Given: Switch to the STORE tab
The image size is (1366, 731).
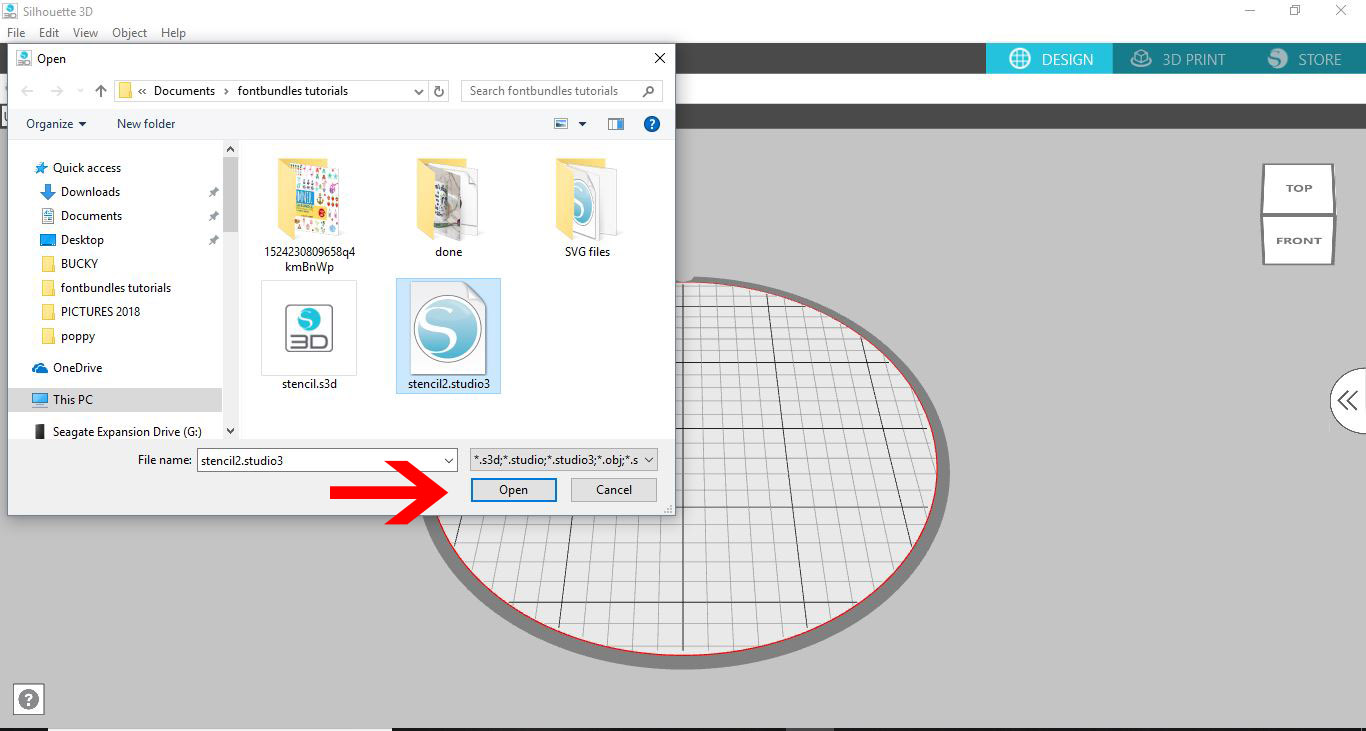Looking at the screenshot, I should (x=1304, y=59).
